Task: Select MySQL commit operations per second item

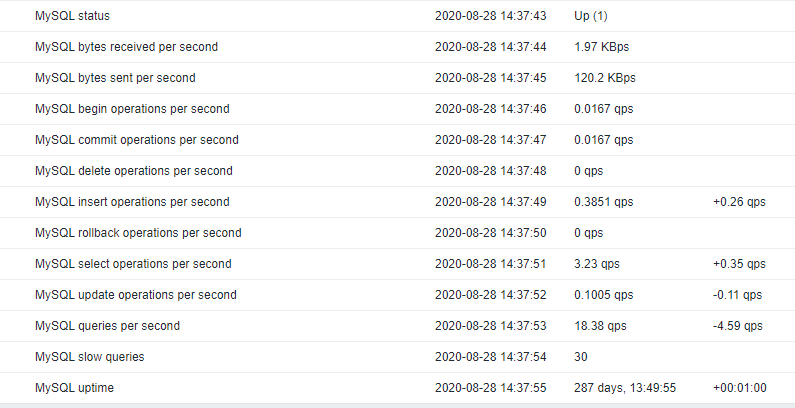Action: [136, 140]
